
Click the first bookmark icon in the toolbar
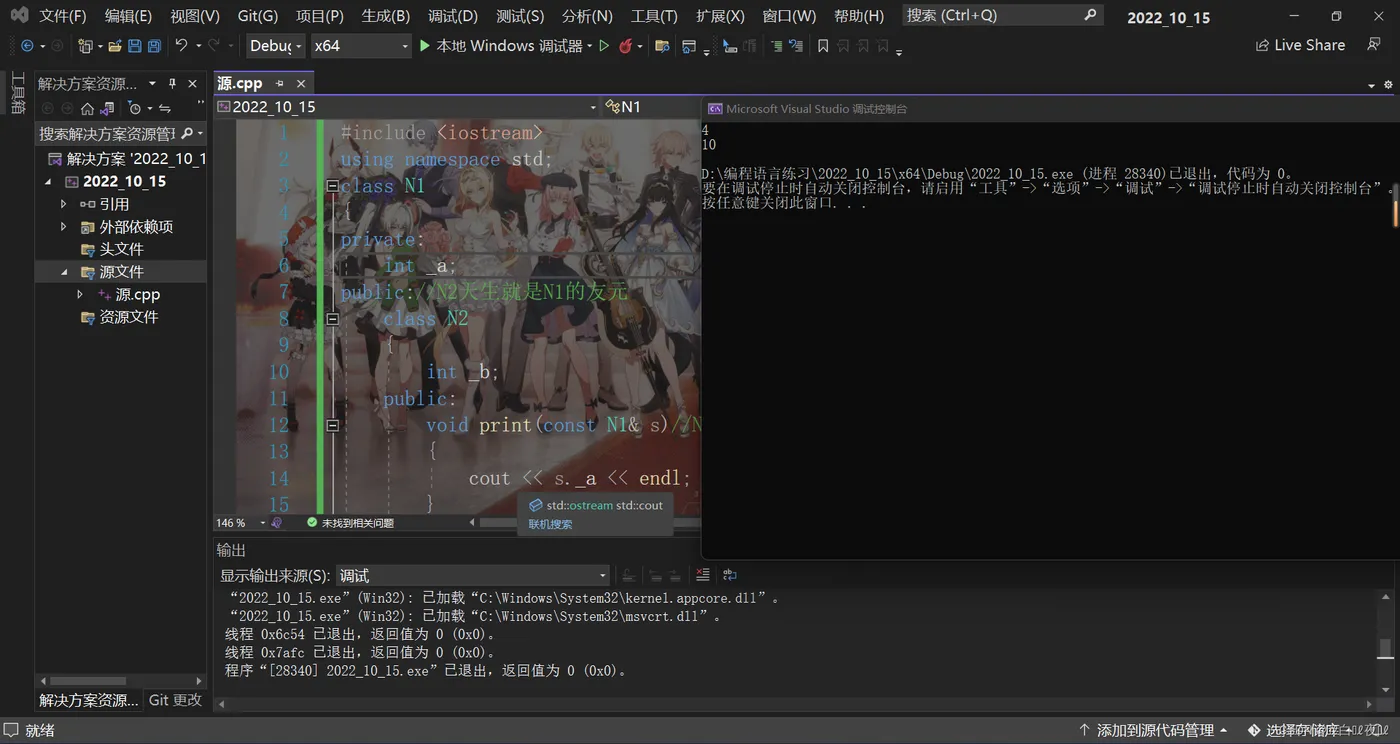coord(823,46)
